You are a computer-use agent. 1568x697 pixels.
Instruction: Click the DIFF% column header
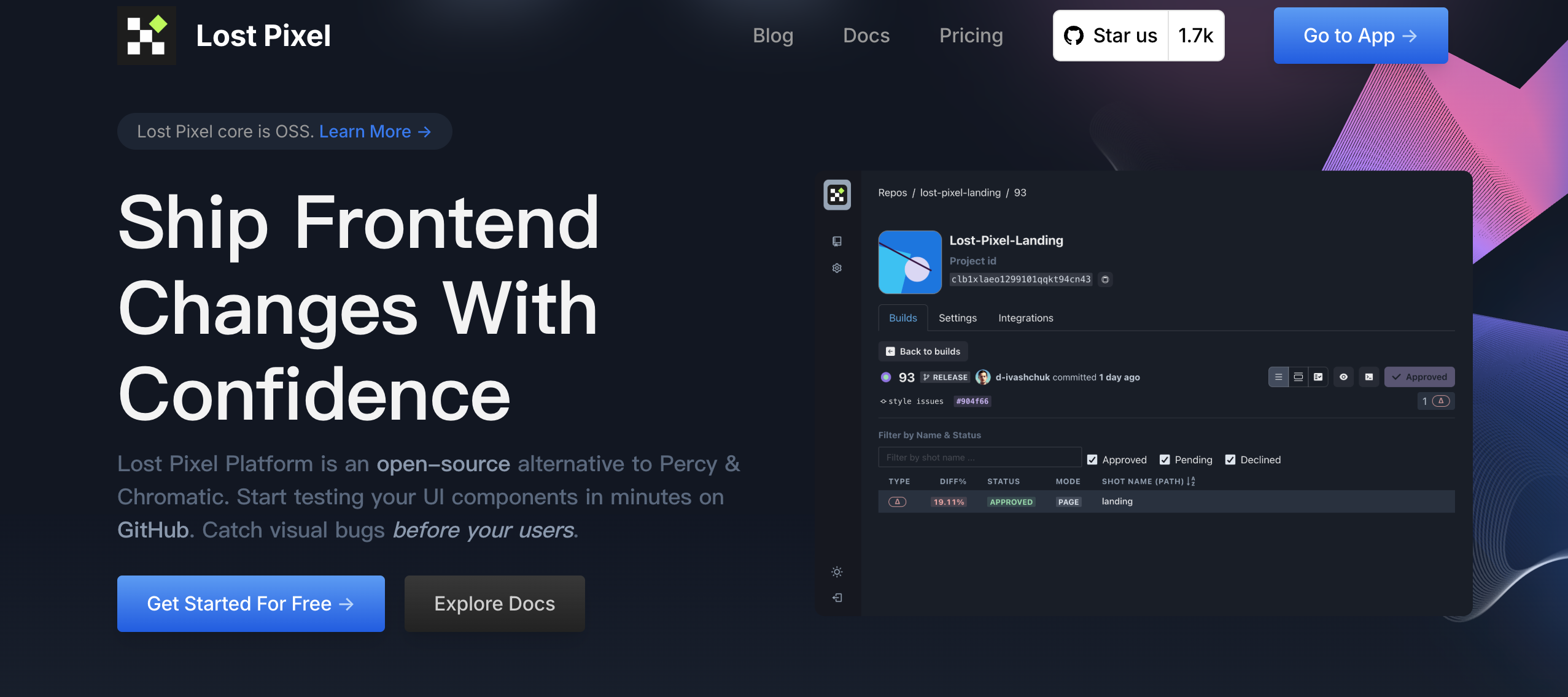pos(953,482)
